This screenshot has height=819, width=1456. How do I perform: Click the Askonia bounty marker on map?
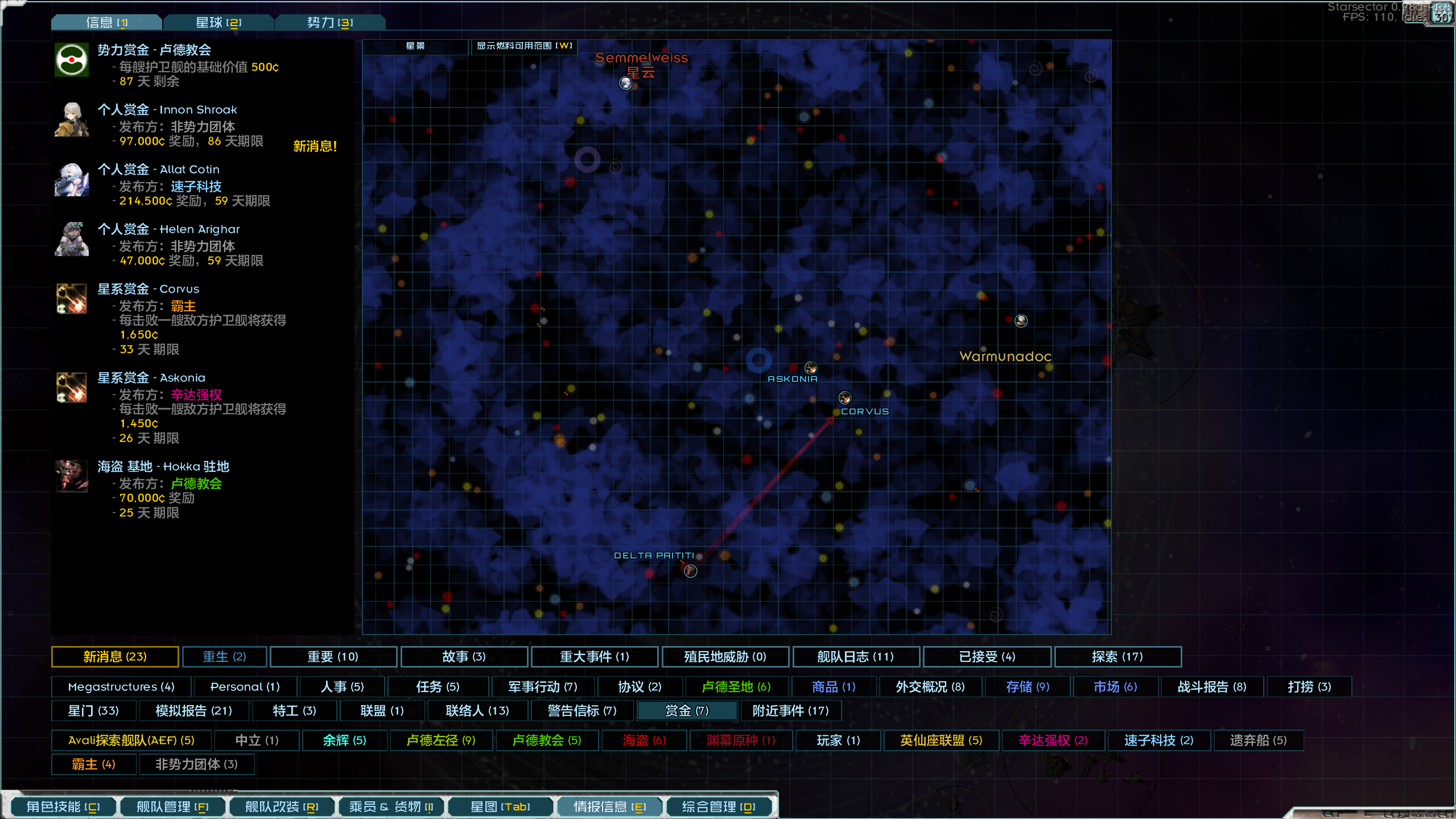(x=811, y=368)
